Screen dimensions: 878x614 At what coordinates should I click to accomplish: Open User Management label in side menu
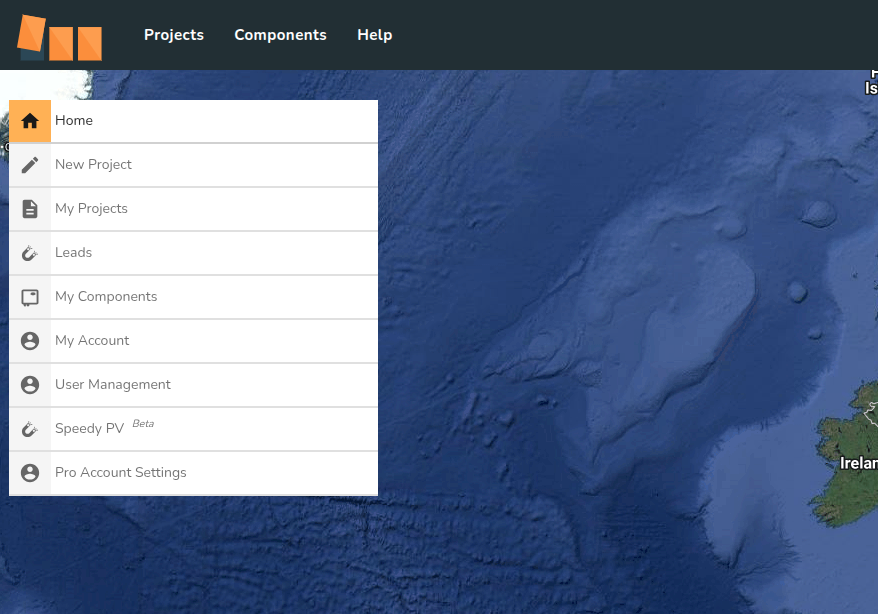click(113, 385)
